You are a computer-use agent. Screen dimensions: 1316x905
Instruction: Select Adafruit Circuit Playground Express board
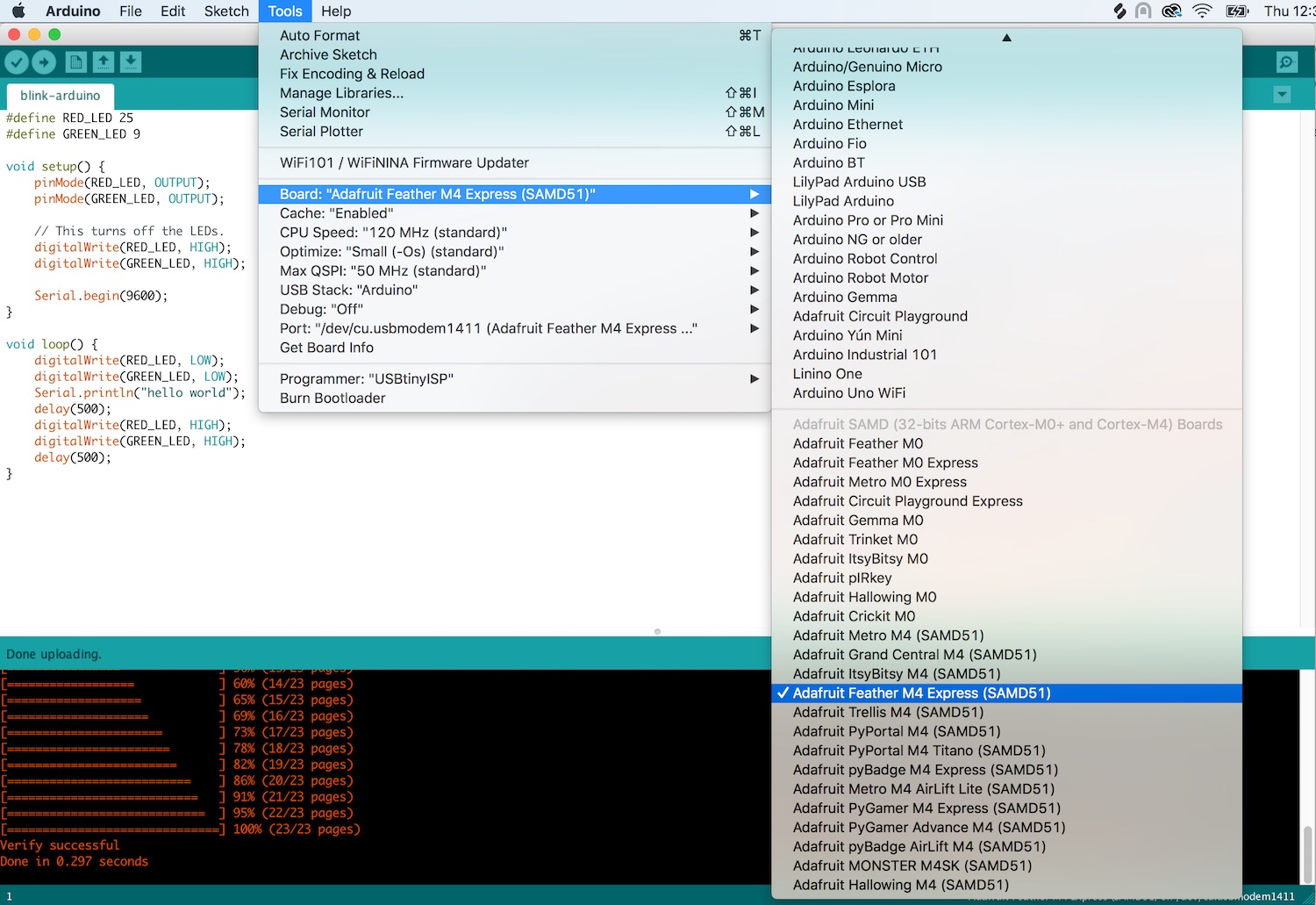1007,501
